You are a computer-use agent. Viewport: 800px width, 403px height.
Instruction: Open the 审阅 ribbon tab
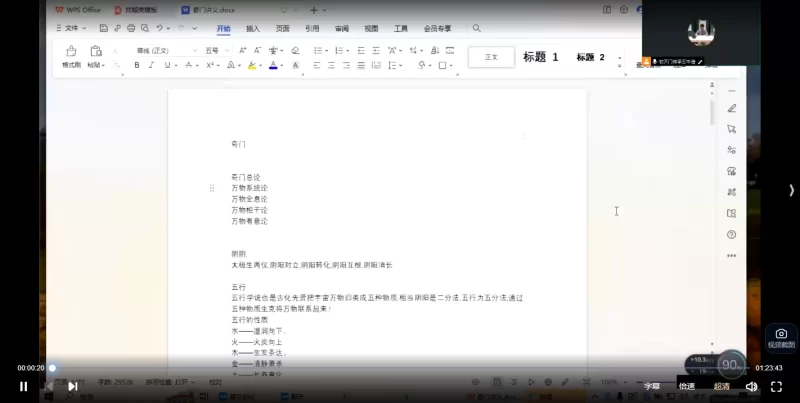(341, 29)
